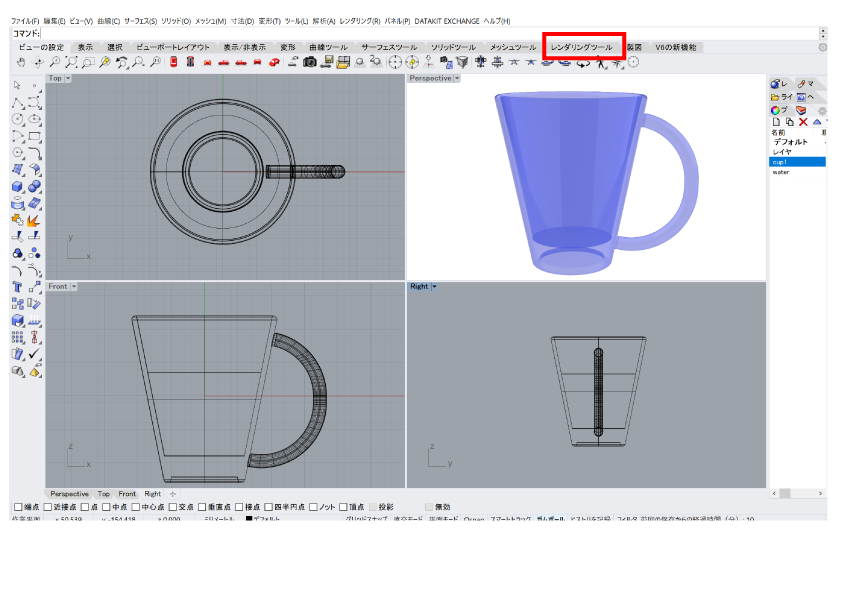
Task: Open the DATAKIT EXCHANGE menu
Action: (447, 21)
